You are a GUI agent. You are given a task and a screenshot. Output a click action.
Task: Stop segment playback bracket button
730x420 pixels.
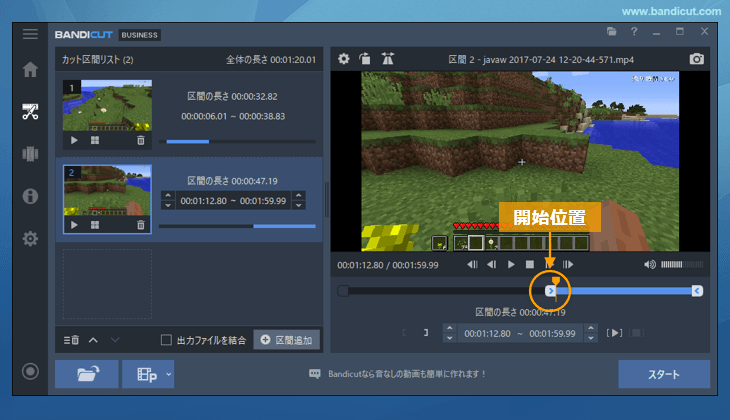coord(636,333)
